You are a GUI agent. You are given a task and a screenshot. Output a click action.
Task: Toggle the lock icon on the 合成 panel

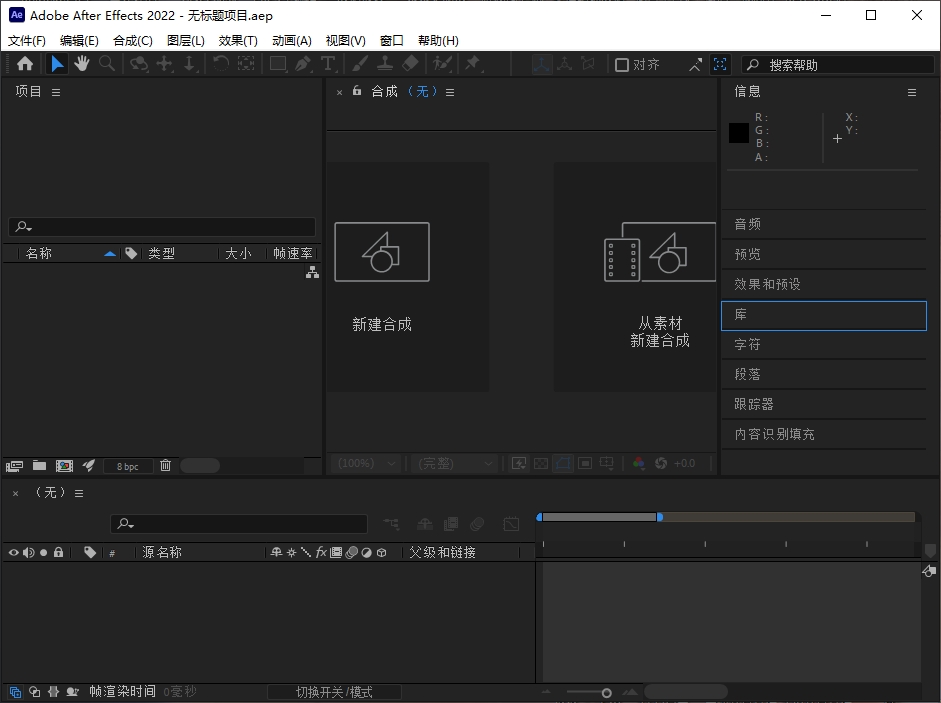357,91
